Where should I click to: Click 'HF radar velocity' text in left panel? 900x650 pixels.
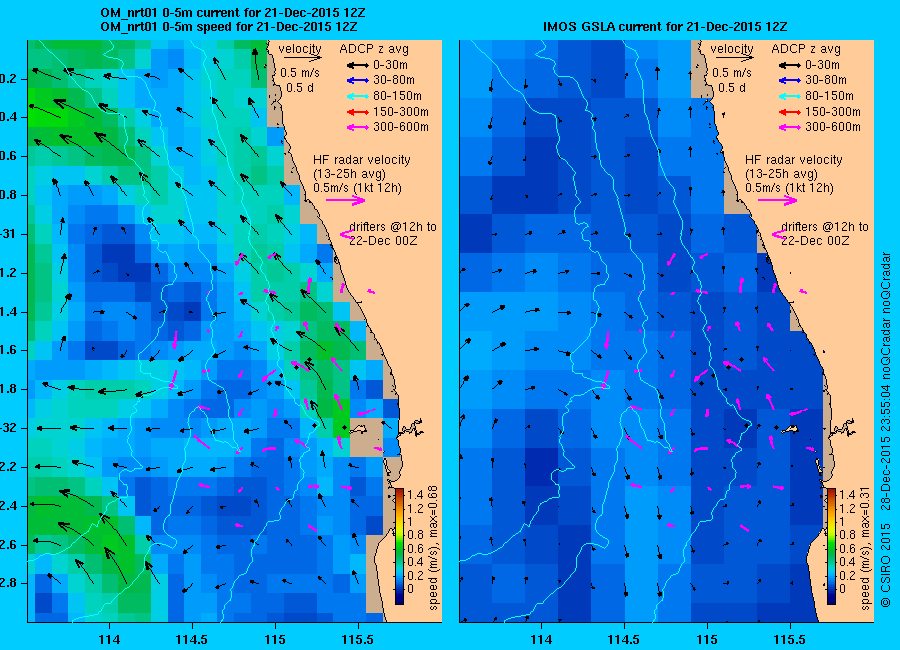coord(362,160)
